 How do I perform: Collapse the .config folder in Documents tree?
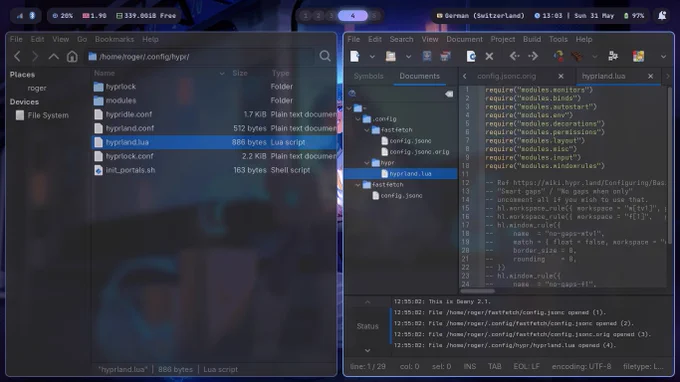click(358, 119)
